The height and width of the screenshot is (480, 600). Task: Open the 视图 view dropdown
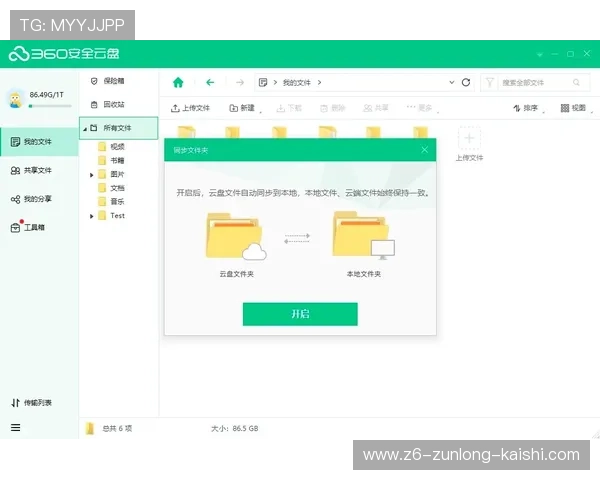pos(577,108)
